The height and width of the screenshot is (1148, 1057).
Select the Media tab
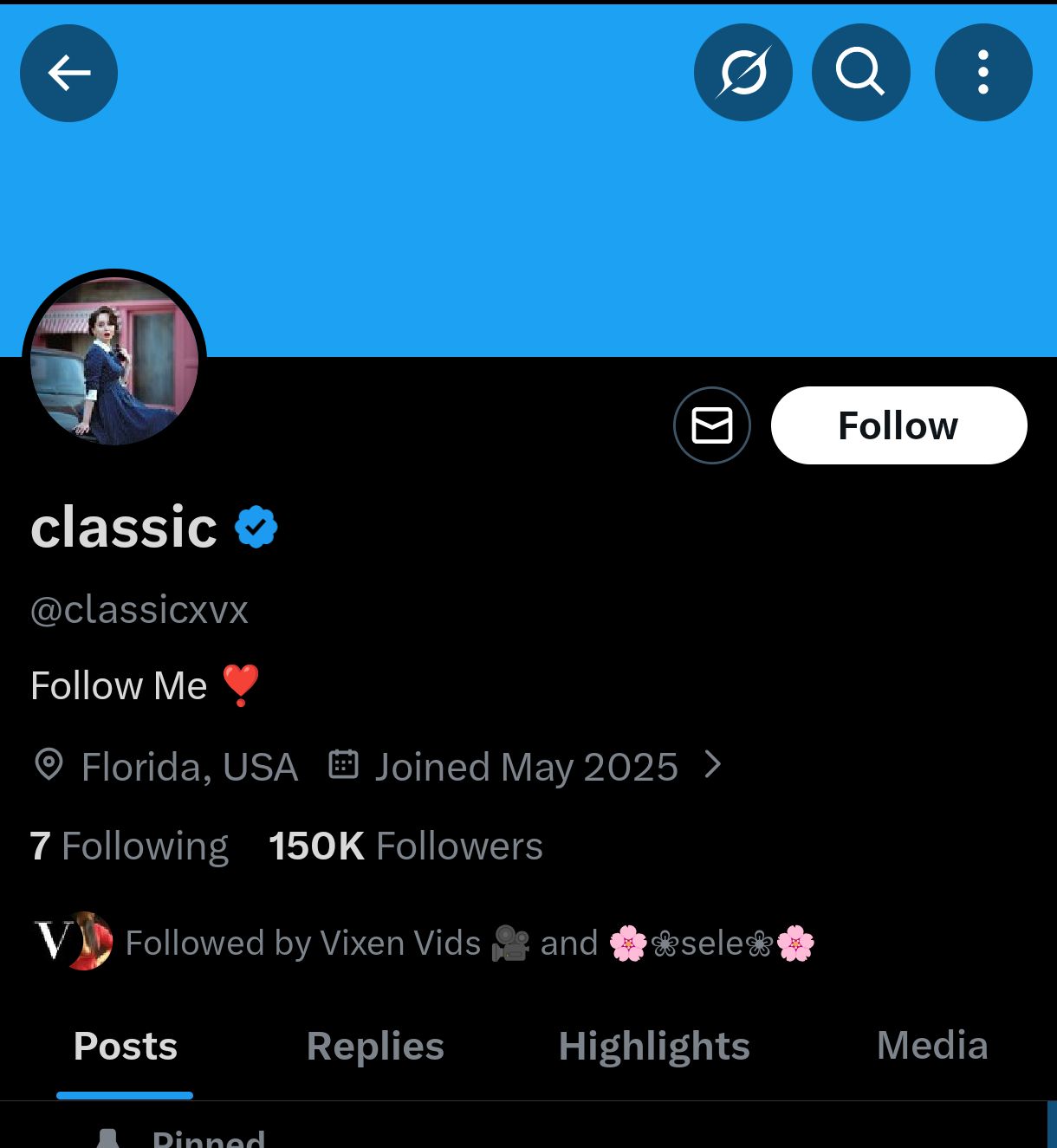[931, 1047]
